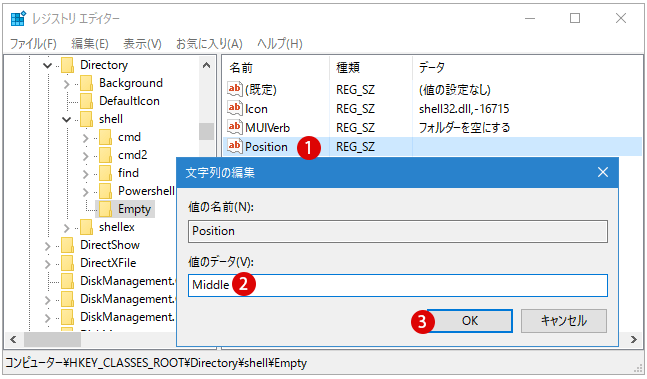The width and height of the screenshot is (647, 379).
Task: Open the 表示(V) menu
Action: 142,43
